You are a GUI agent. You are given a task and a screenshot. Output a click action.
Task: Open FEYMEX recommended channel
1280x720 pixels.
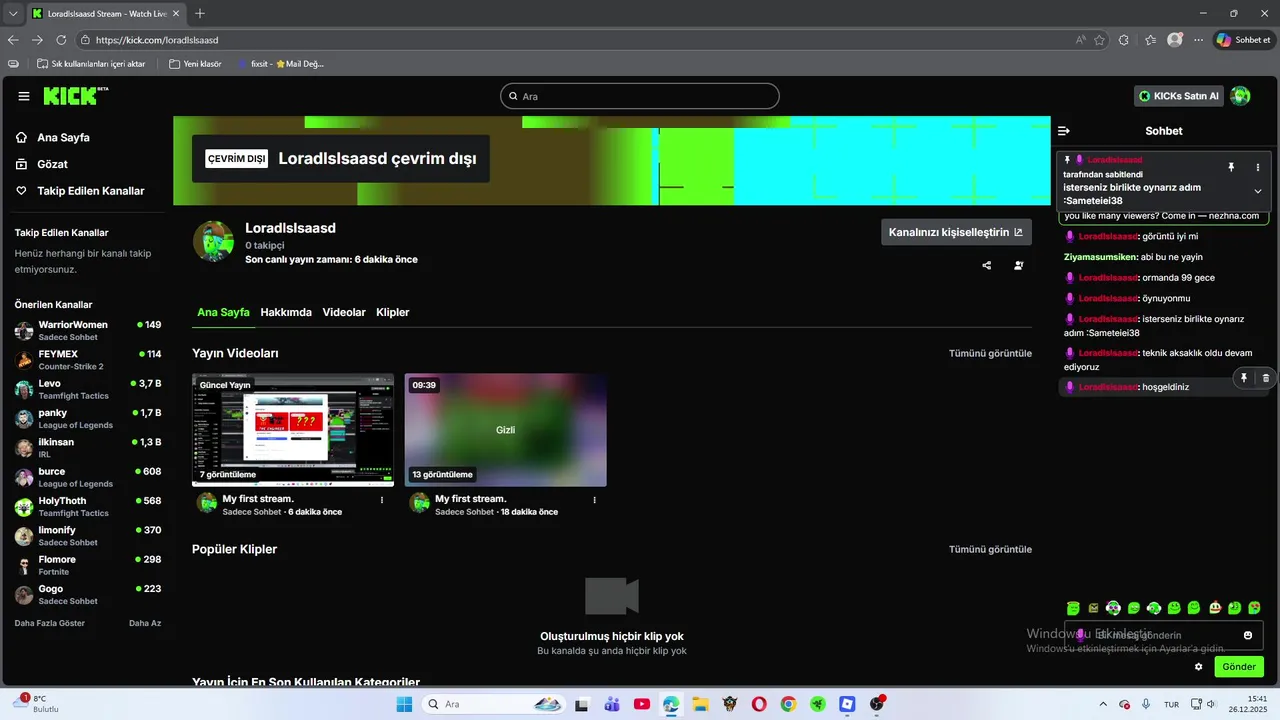pyautogui.click(x=88, y=360)
